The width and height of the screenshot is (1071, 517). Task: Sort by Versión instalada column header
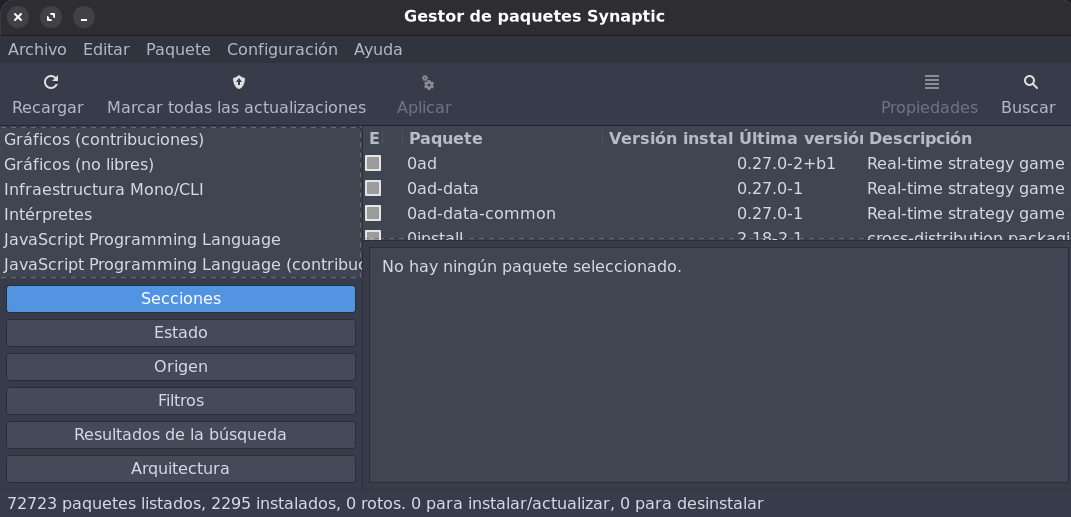click(670, 139)
